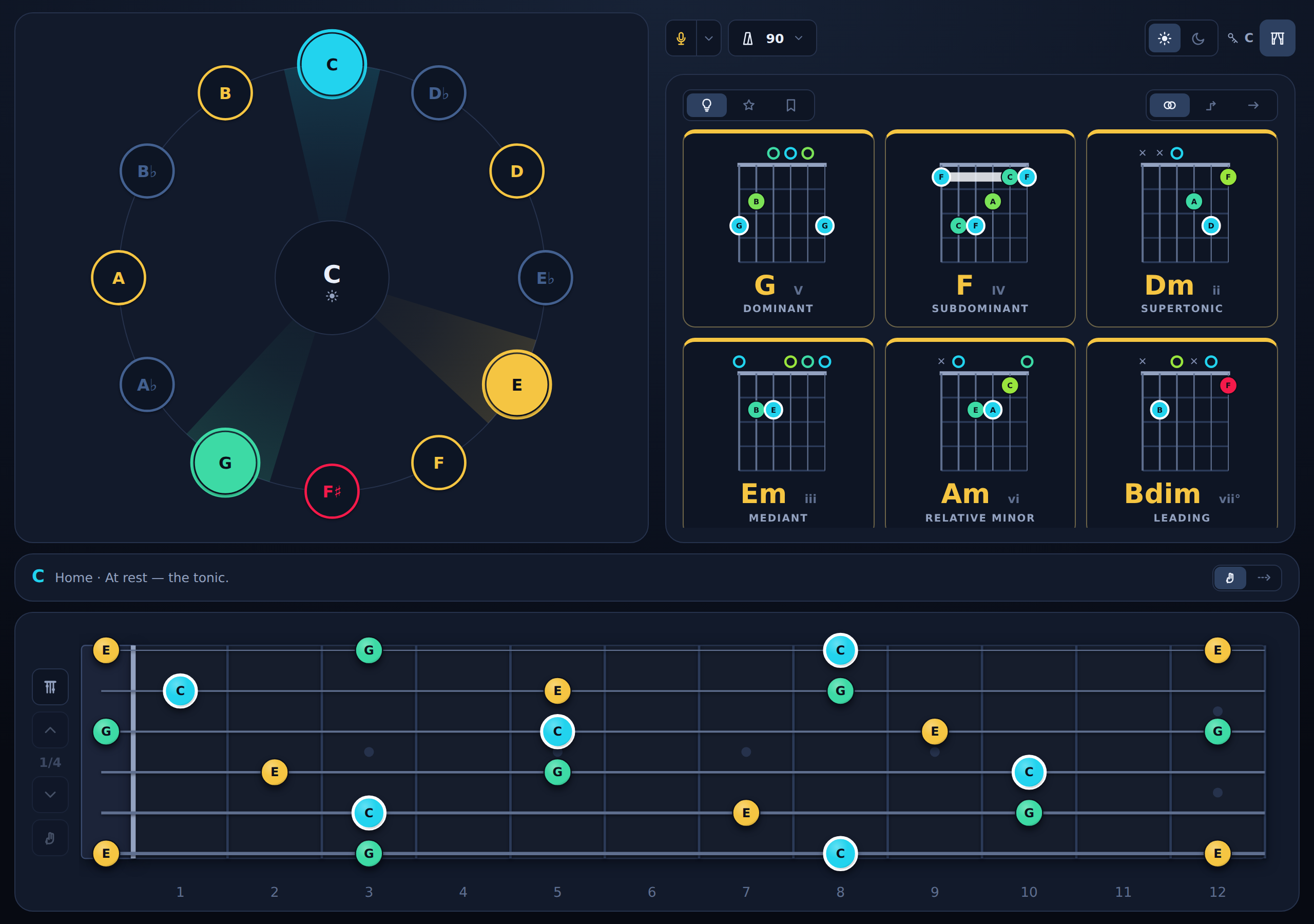This screenshot has width=1314, height=924.
Task: Pick the Bdim leading chord card
Action: point(1182,433)
